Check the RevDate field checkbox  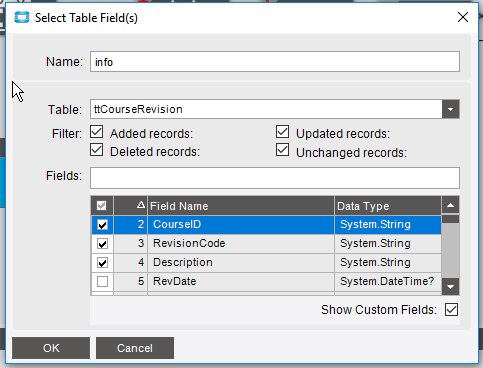point(102,282)
